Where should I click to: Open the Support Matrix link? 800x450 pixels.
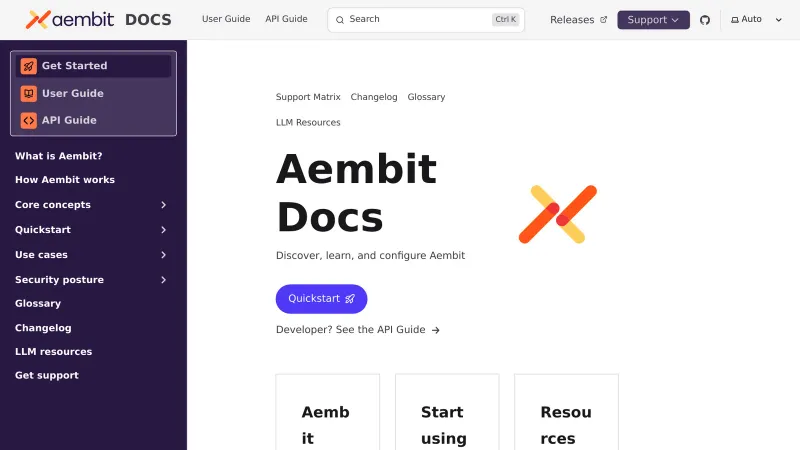pos(308,97)
